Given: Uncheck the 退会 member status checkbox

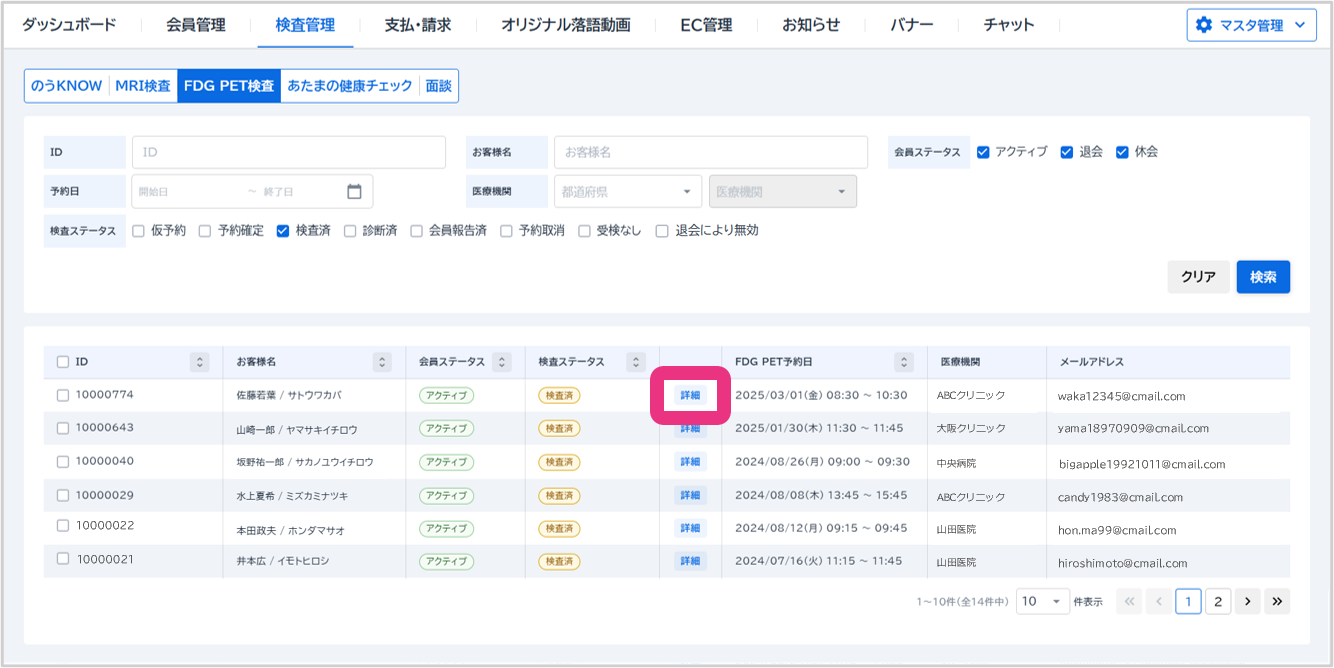Looking at the screenshot, I should (x=1067, y=152).
